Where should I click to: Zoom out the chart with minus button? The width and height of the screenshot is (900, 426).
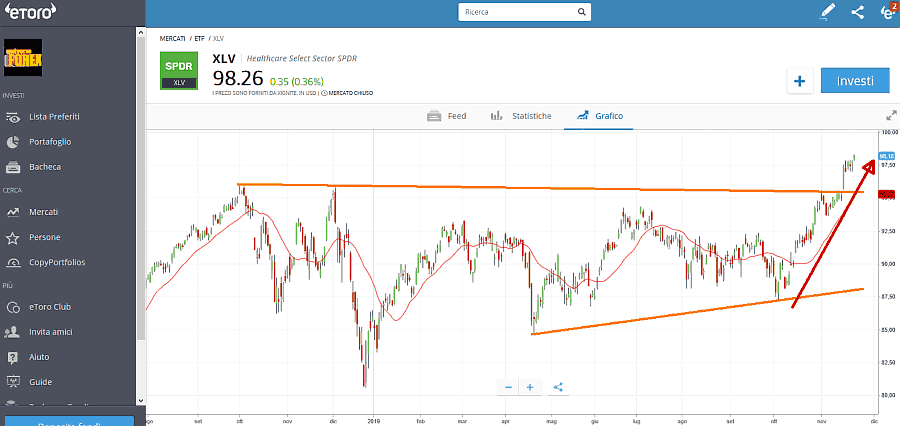[x=508, y=387]
